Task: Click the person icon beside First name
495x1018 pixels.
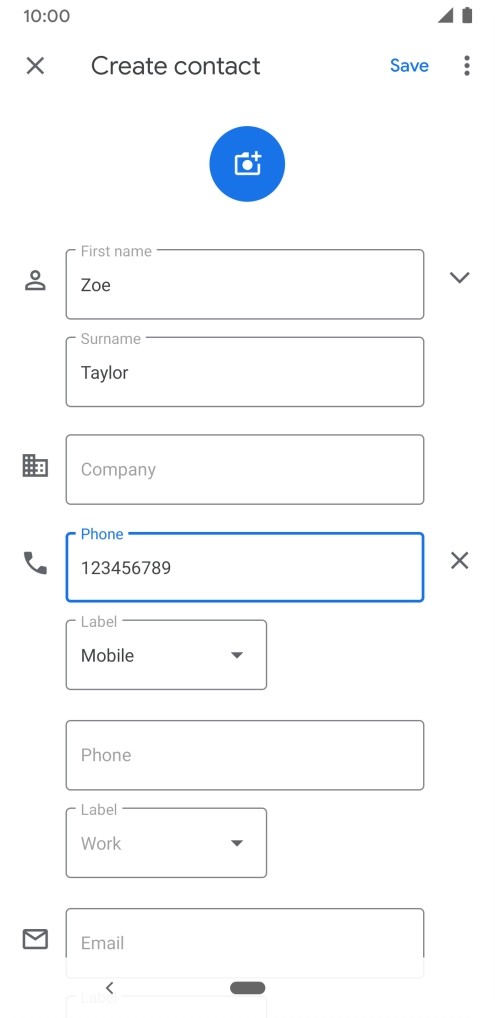Action: (35, 280)
